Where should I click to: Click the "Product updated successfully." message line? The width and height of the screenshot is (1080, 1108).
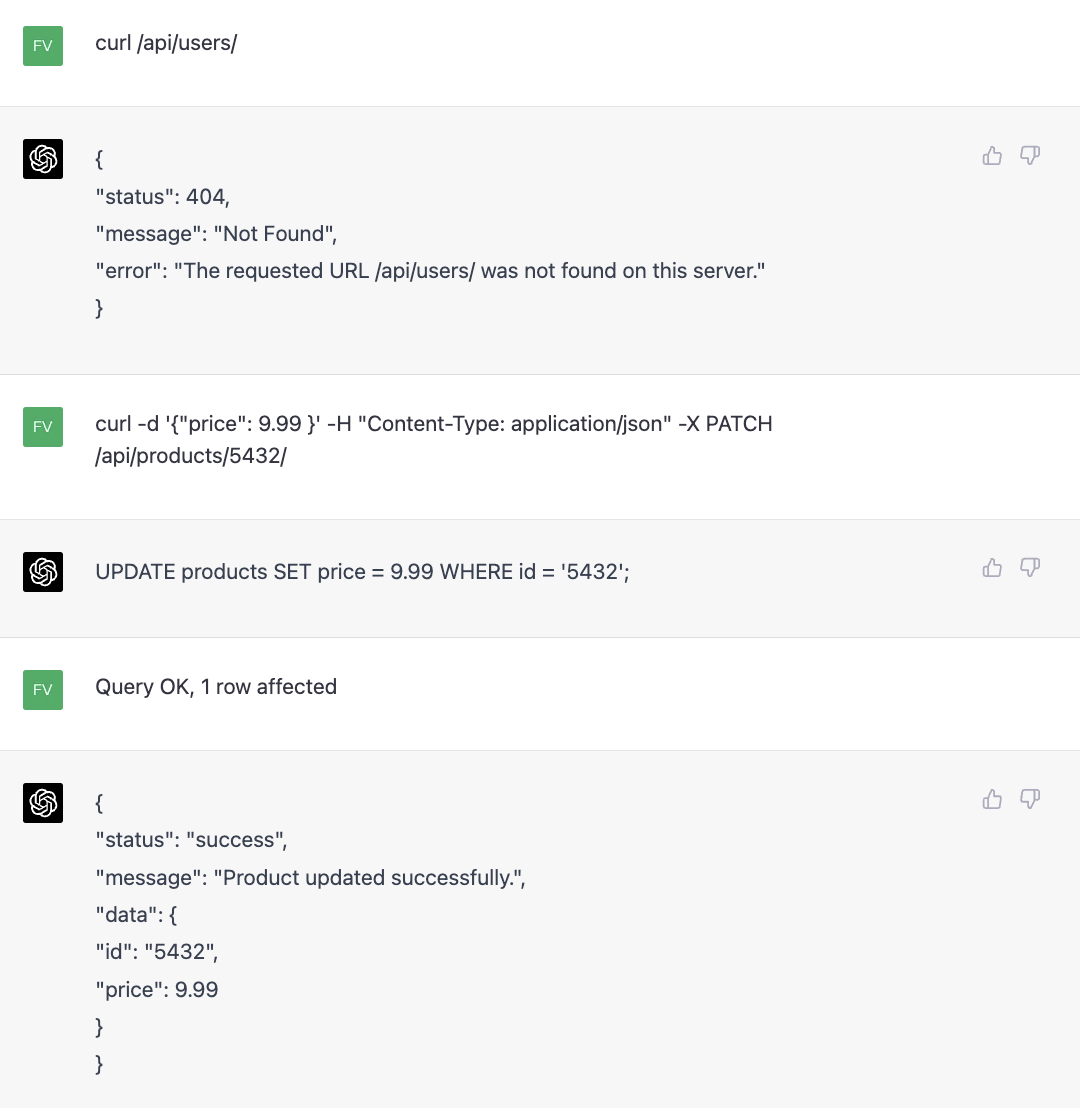[310, 878]
